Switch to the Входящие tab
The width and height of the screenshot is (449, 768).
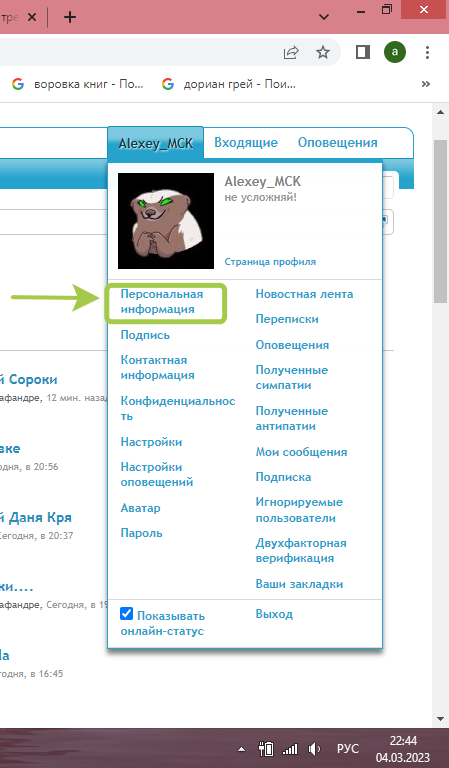246,143
